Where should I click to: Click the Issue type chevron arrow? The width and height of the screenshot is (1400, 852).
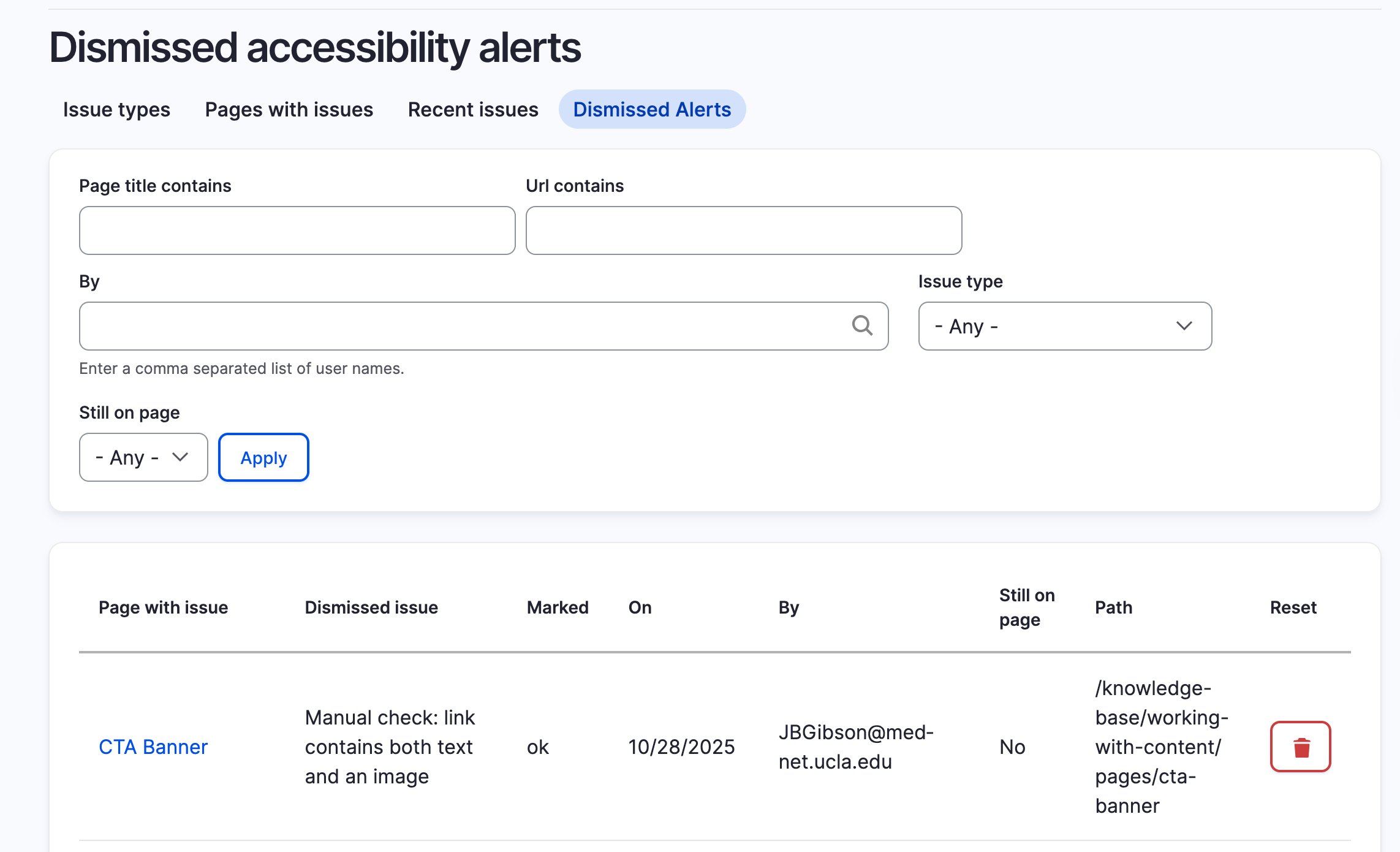pyautogui.click(x=1184, y=326)
